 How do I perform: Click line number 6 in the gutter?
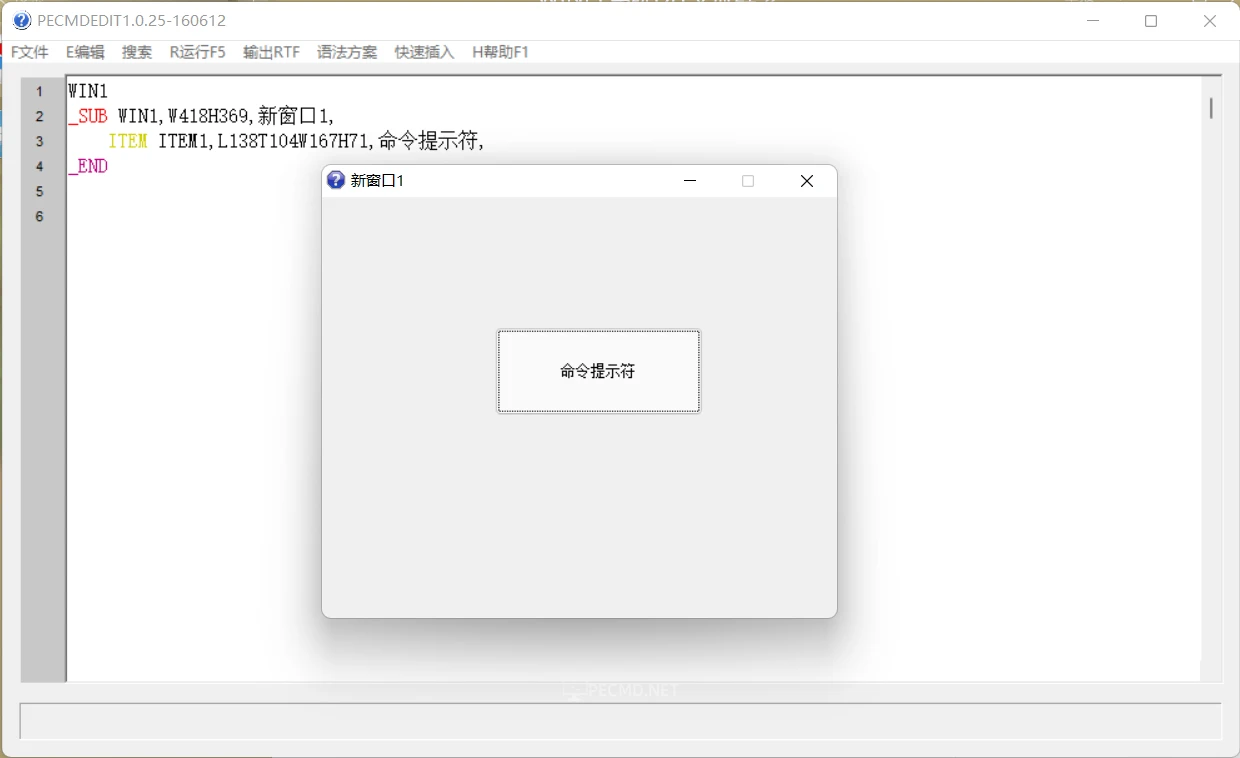(x=40, y=216)
